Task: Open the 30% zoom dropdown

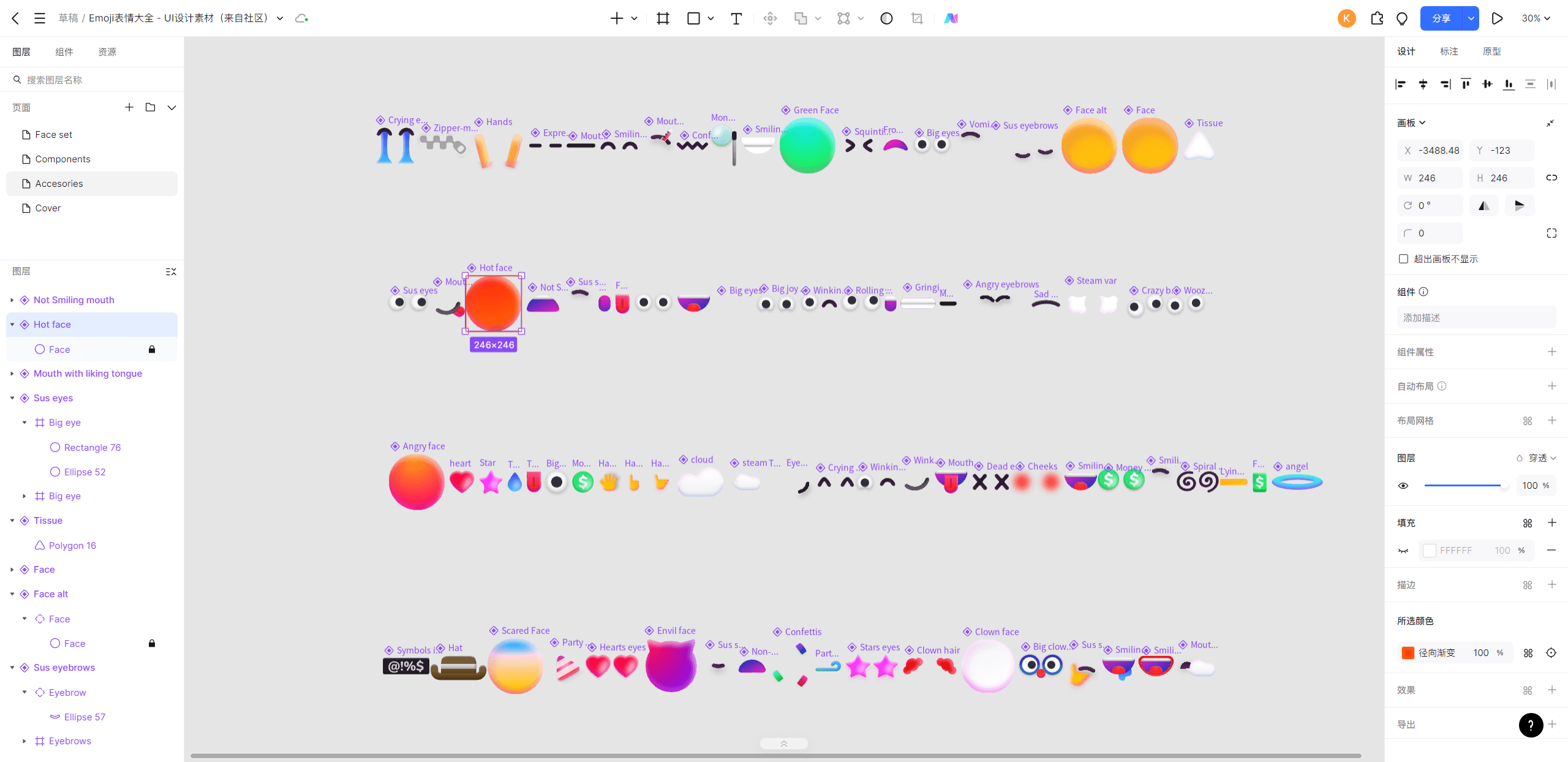Action: (1536, 18)
